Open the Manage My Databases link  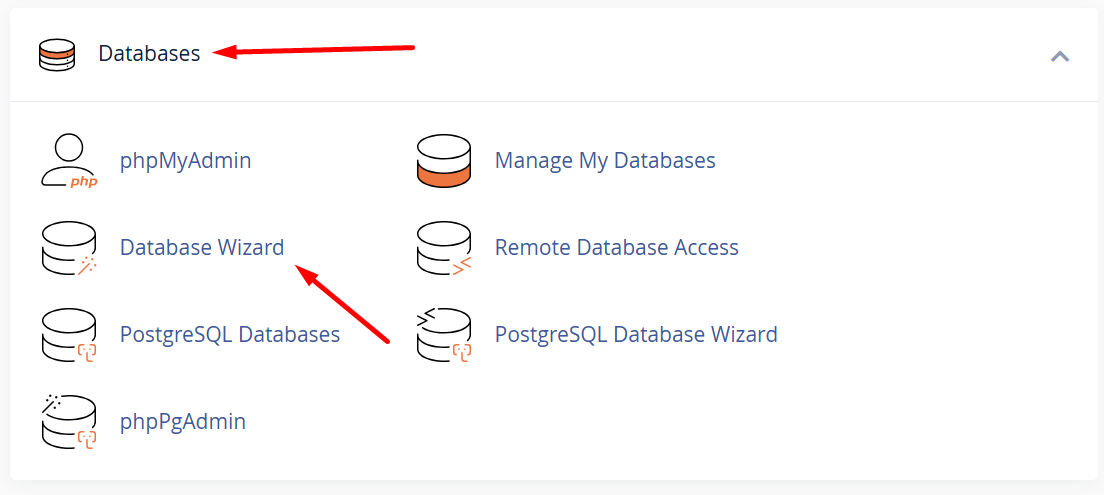pos(605,160)
